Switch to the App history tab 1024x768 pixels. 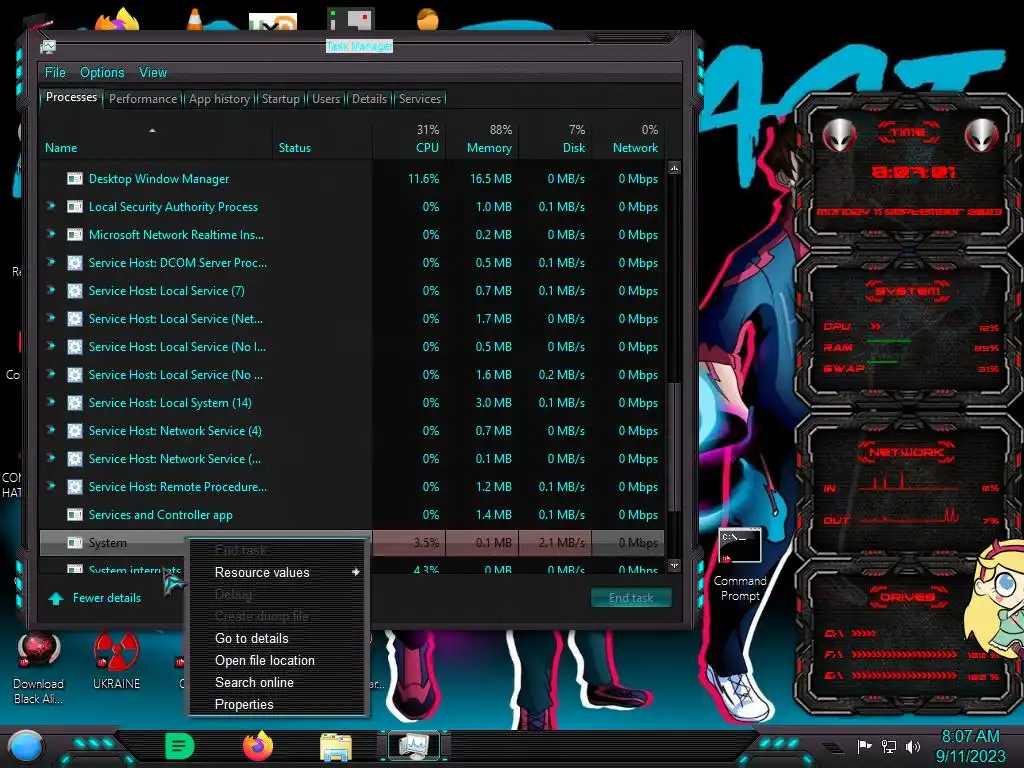[219, 99]
